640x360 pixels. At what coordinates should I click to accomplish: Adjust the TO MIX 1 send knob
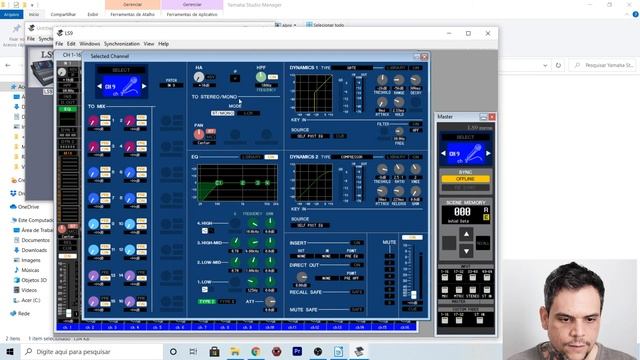tap(93, 121)
